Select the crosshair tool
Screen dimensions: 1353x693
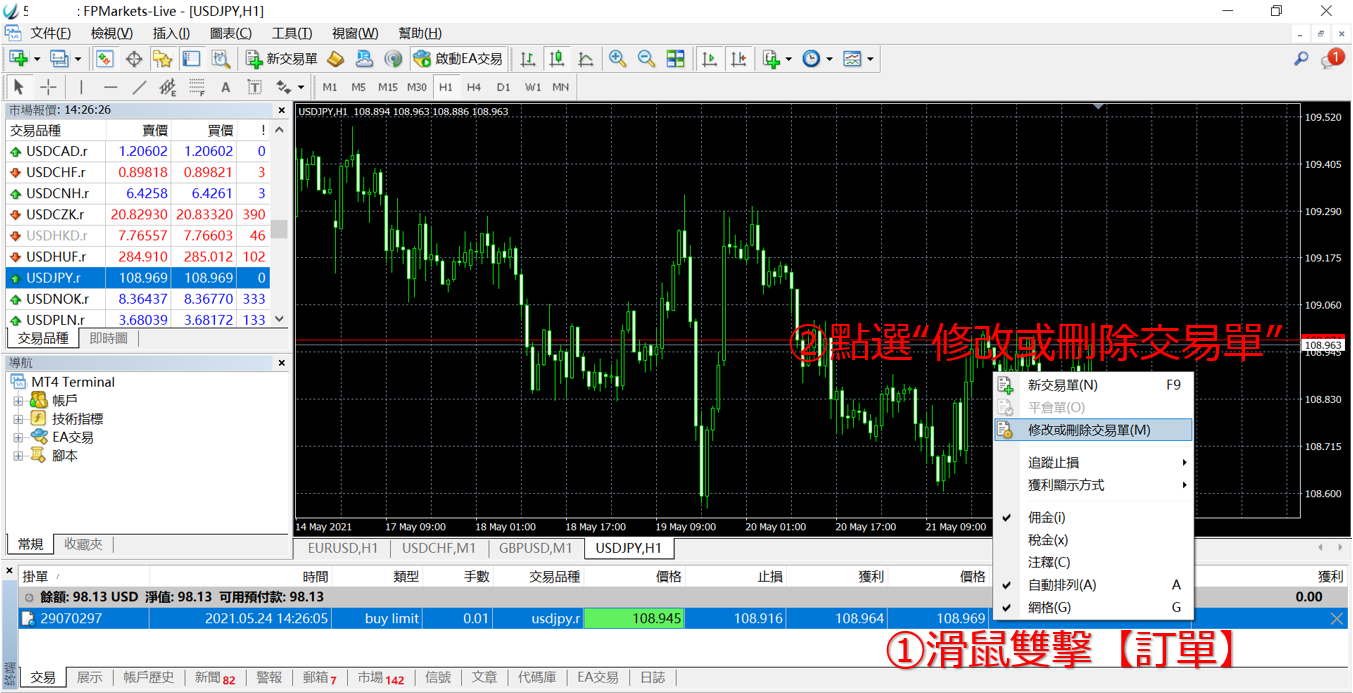tap(48, 87)
